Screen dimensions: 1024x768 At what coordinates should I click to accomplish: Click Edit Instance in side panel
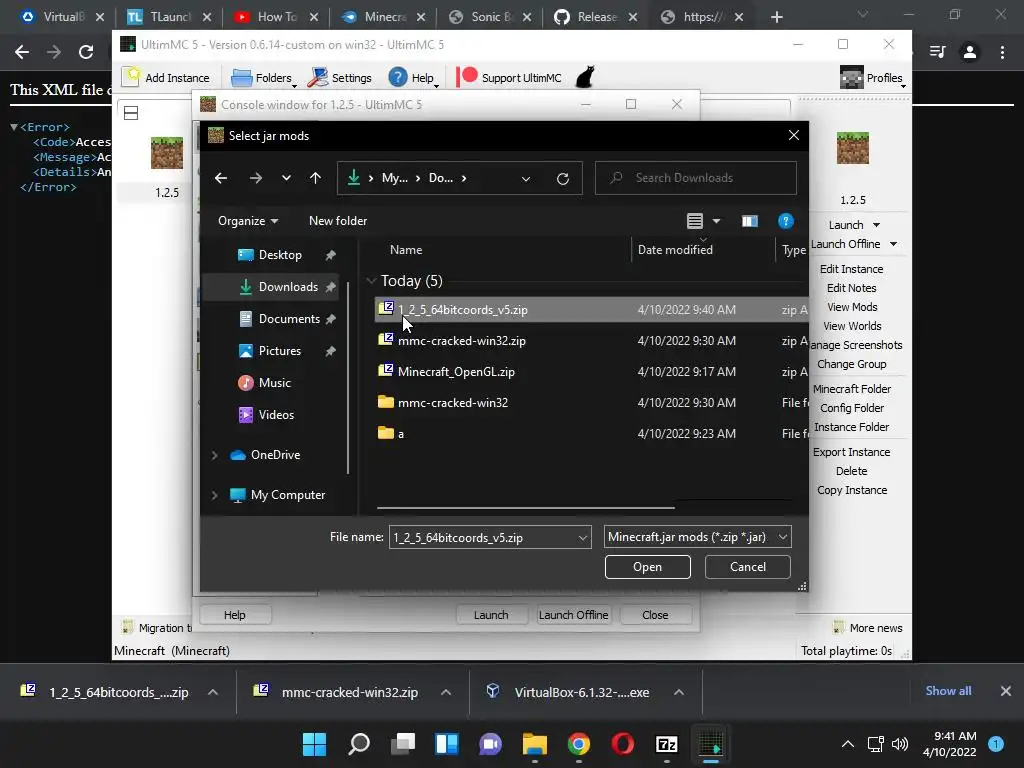point(851,269)
